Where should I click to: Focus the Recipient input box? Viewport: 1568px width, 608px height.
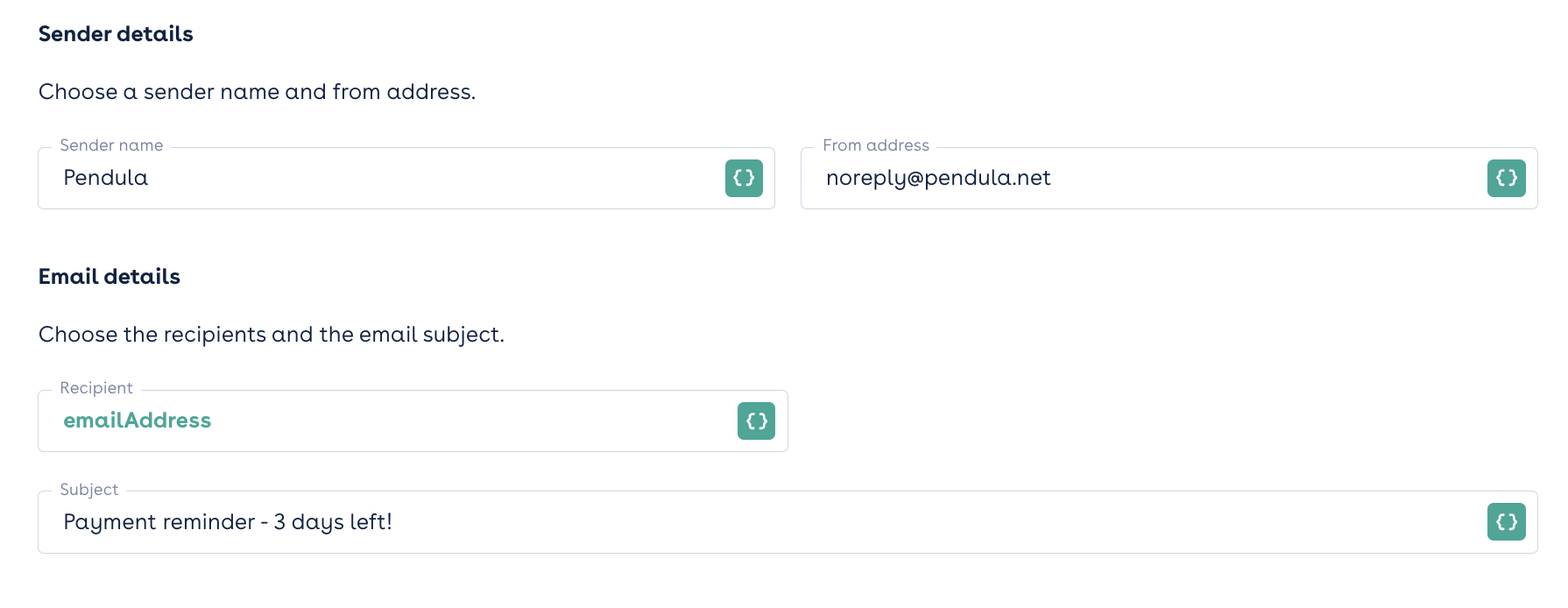tap(413, 421)
